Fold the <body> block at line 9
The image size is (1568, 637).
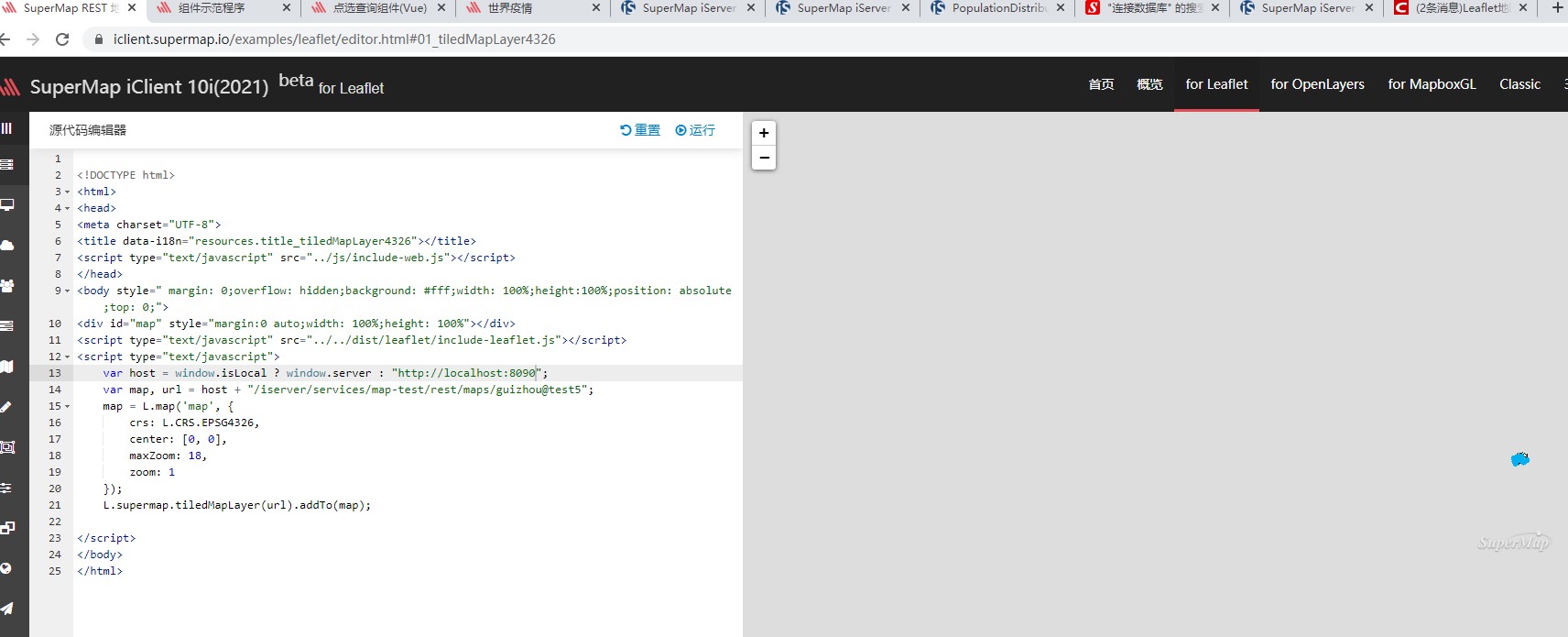click(x=67, y=291)
